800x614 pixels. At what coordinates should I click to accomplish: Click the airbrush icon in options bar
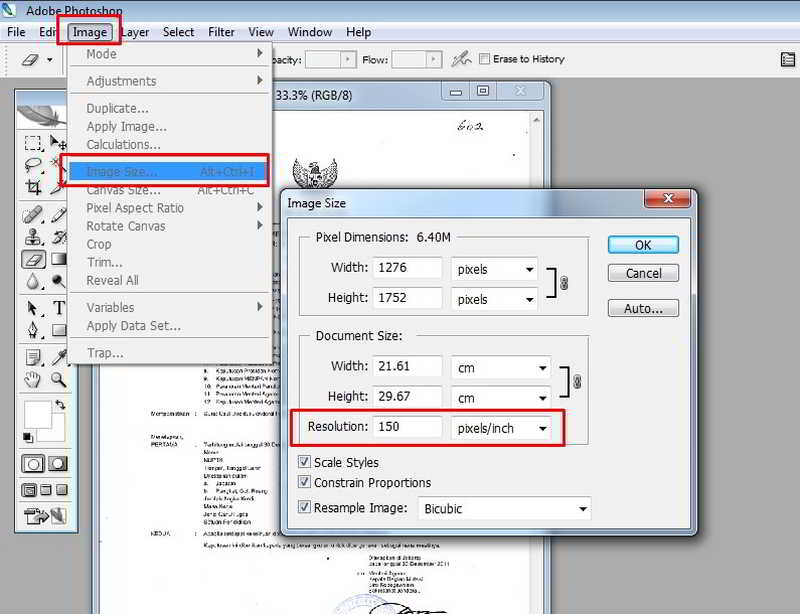pyautogui.click(x=461, y=59)
